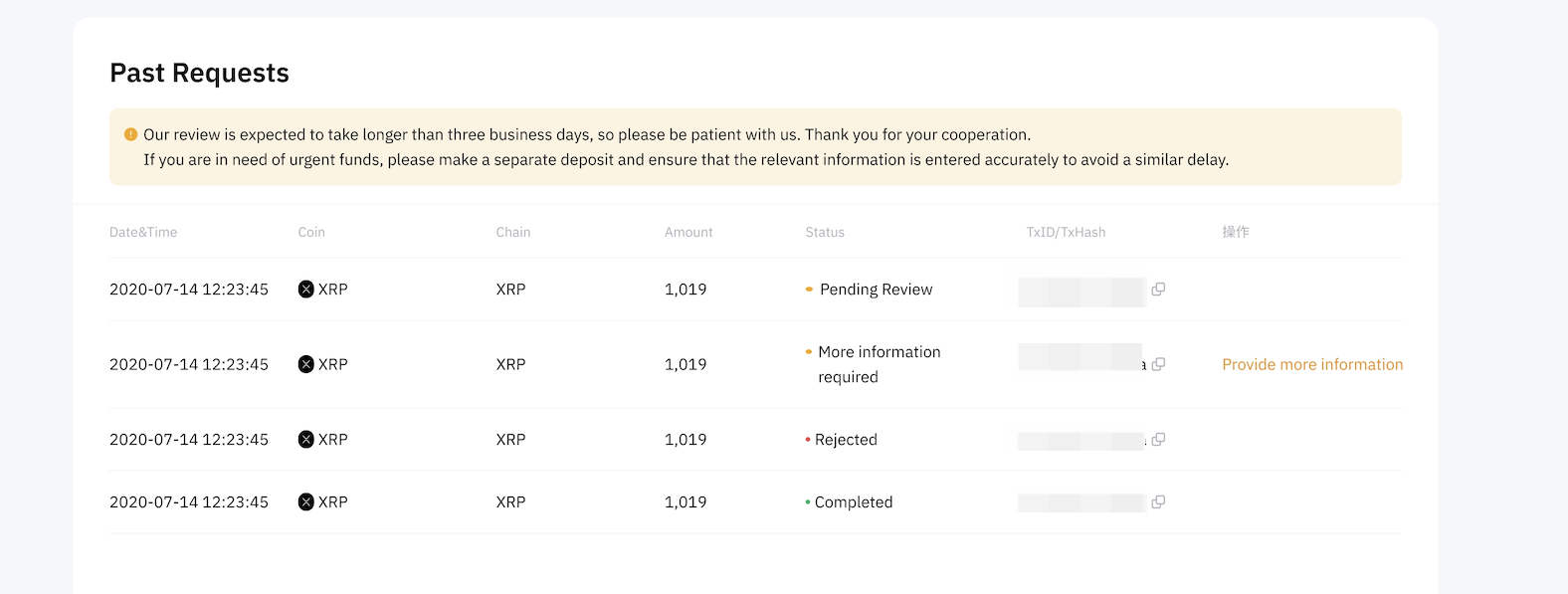Image resolution: width=1568 pixels, height=594 pixels.
Task: Copy the TxID of the Rejected request
Action: [1158, 440]
